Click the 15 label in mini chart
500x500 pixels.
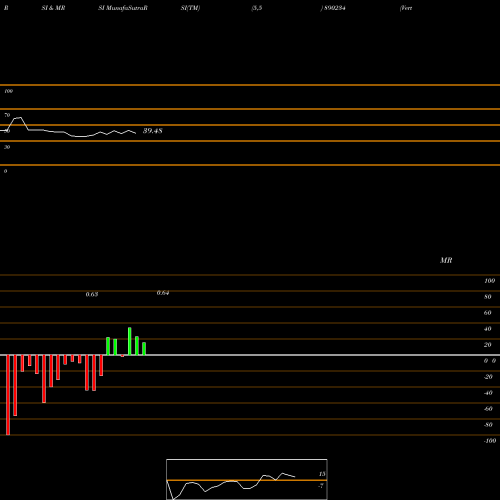(x=322, y=474)
